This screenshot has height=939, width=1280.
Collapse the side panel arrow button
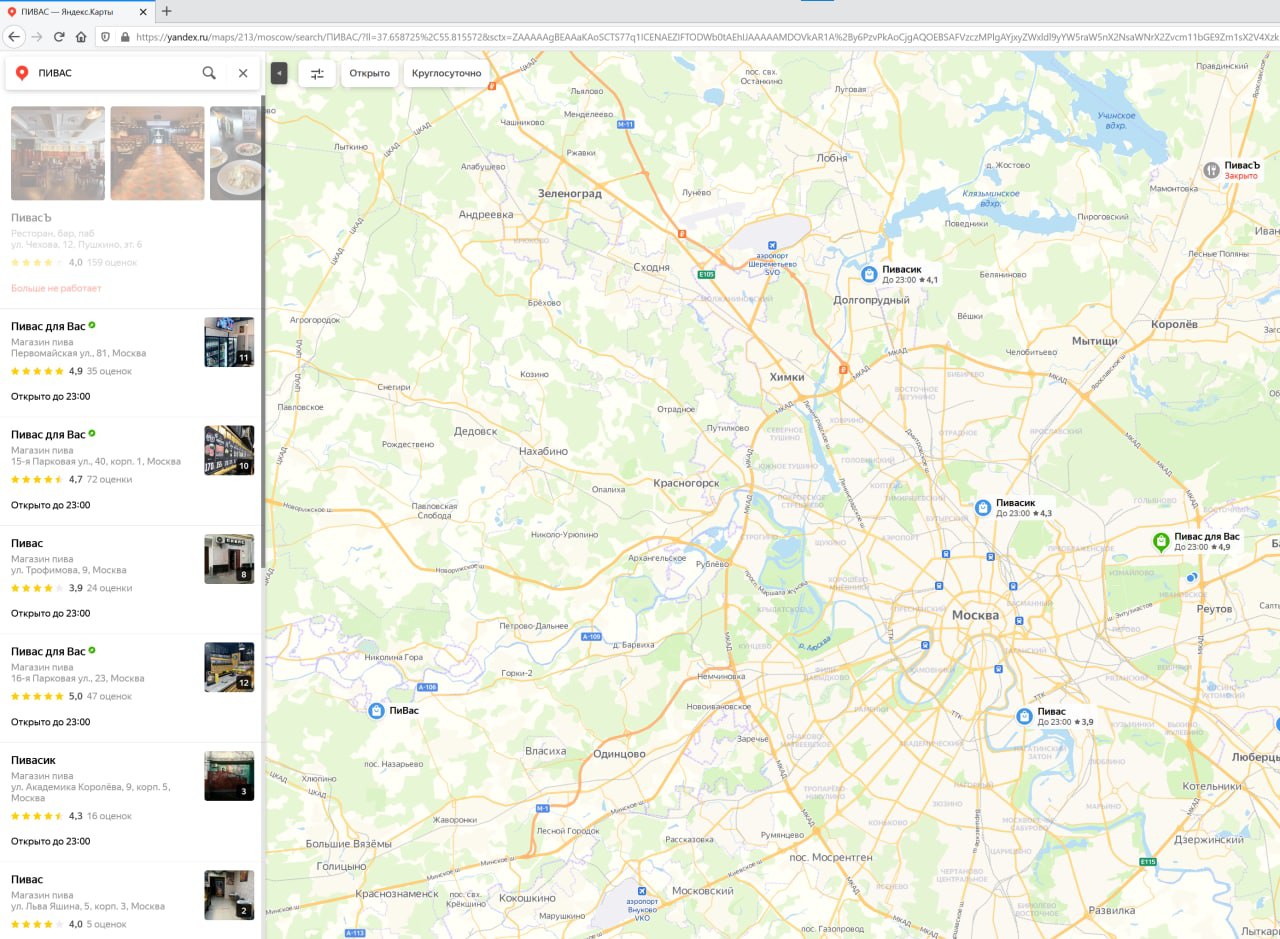pyautogui.click(x=279, y=73)
